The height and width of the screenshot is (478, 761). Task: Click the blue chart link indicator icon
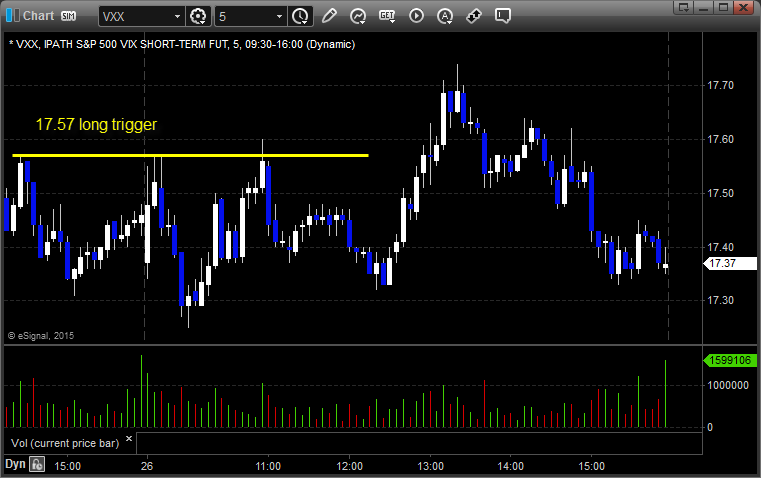pos(13,16)
